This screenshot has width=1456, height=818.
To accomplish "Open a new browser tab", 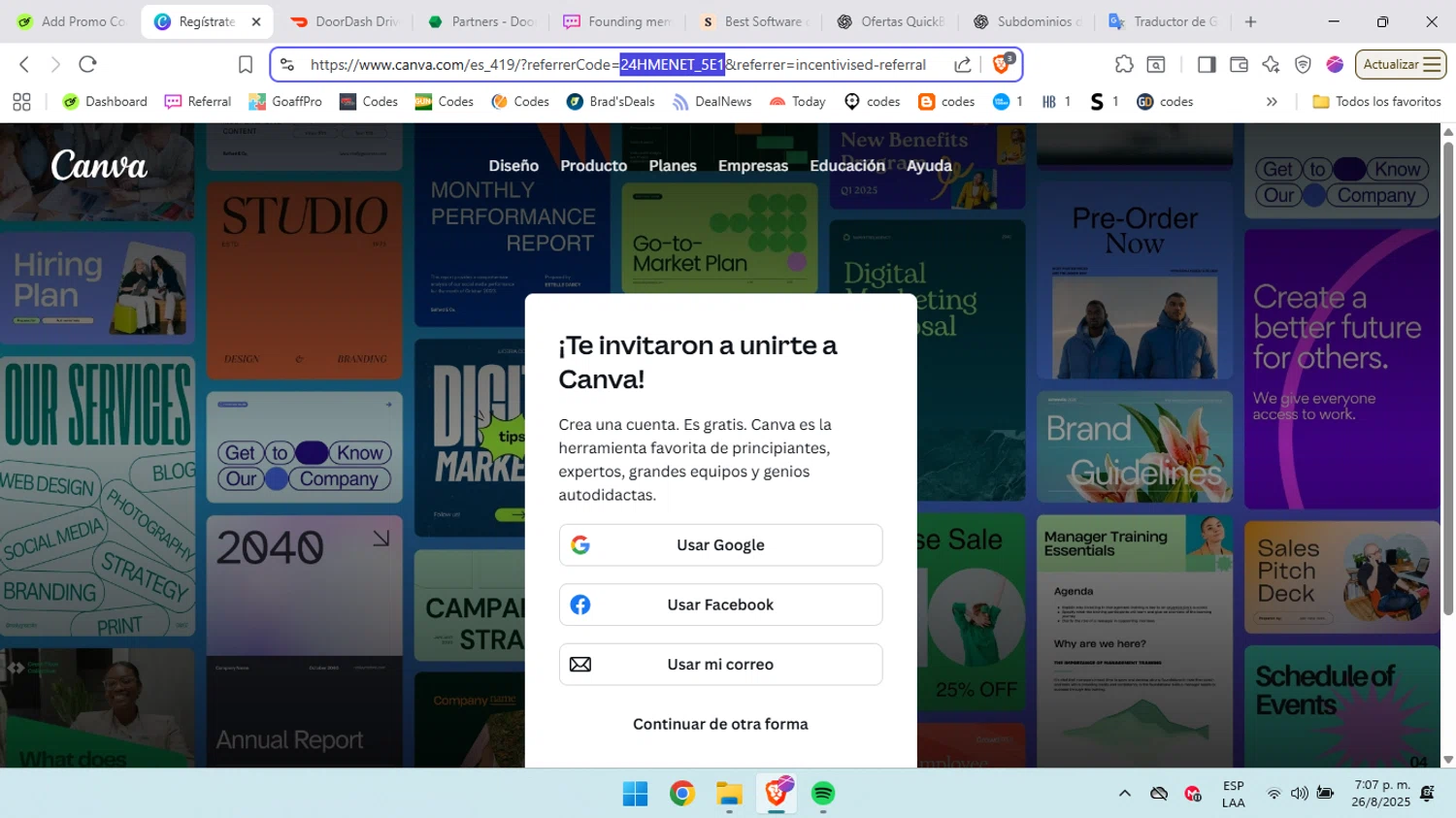I will click(1250, 21).
